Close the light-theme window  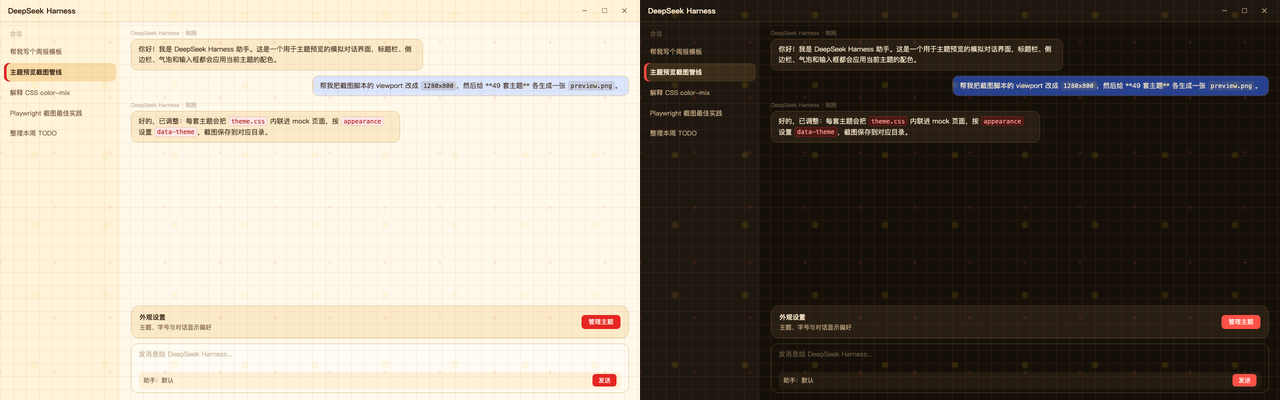tap(625, 11)
